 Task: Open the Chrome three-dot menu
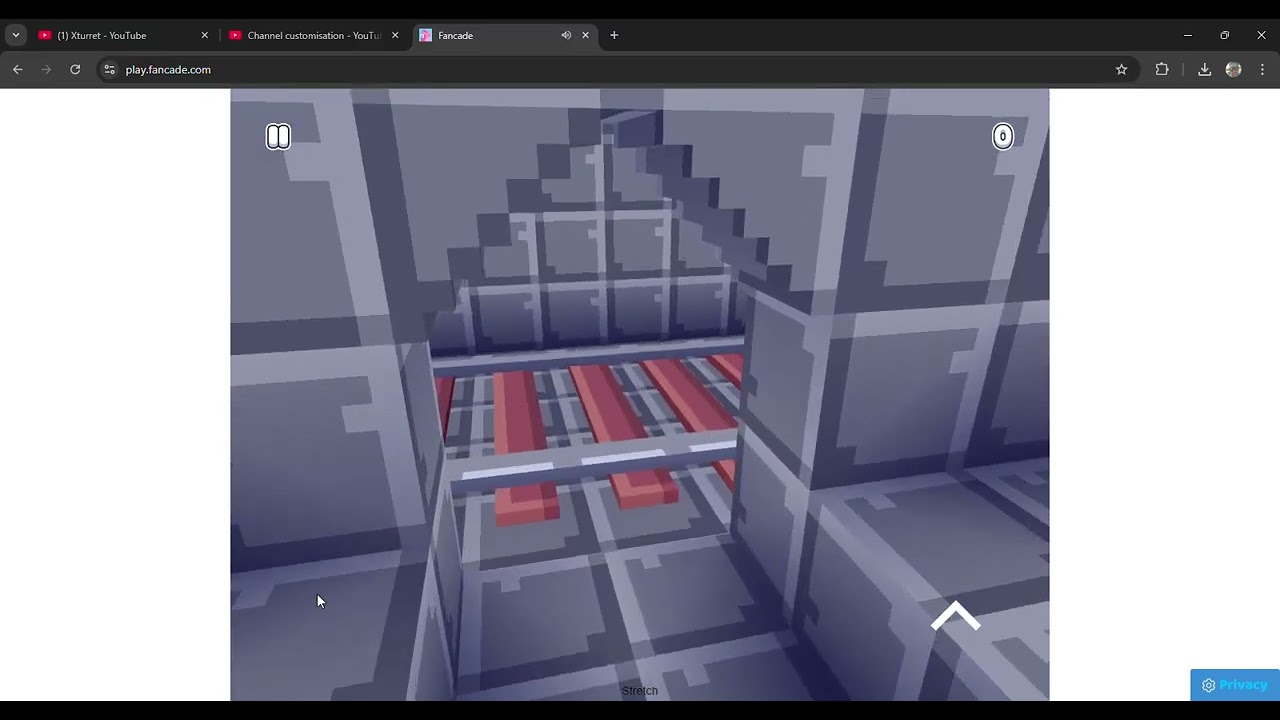click(x=1262, y=69)
